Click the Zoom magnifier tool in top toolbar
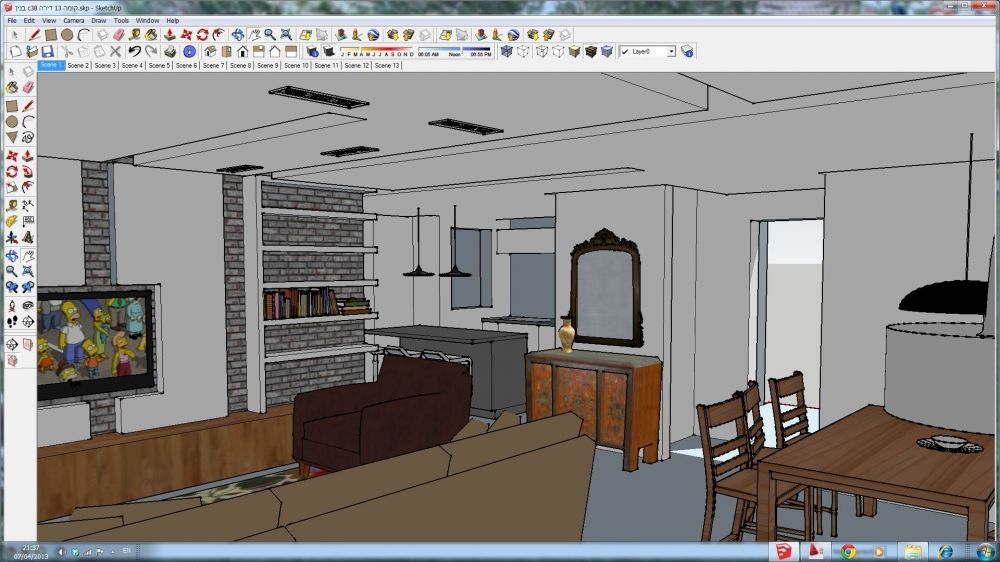Viewport: 1000px width, 562px height. 270,34
